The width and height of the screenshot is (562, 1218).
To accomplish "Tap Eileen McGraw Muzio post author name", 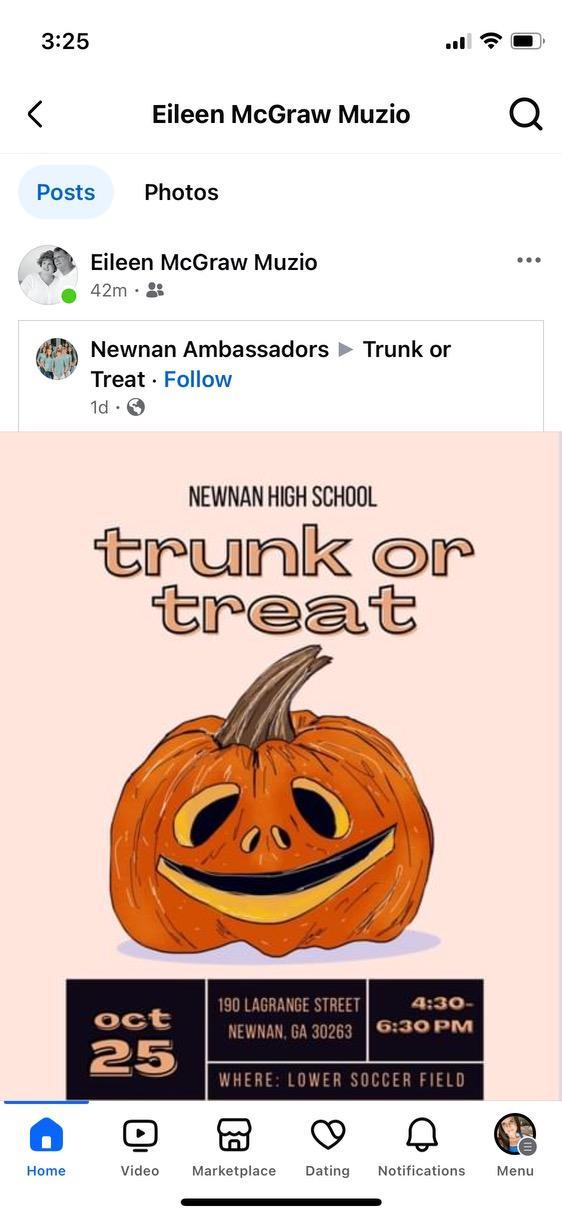I will click(x=204, y=262).
